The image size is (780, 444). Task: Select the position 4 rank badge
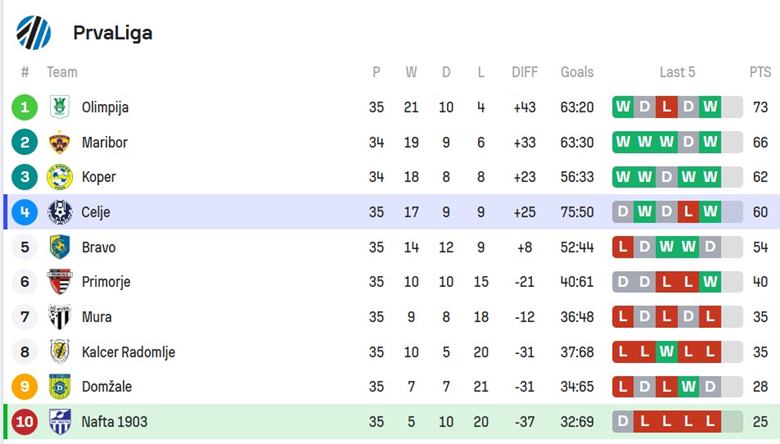pos(24,212)
